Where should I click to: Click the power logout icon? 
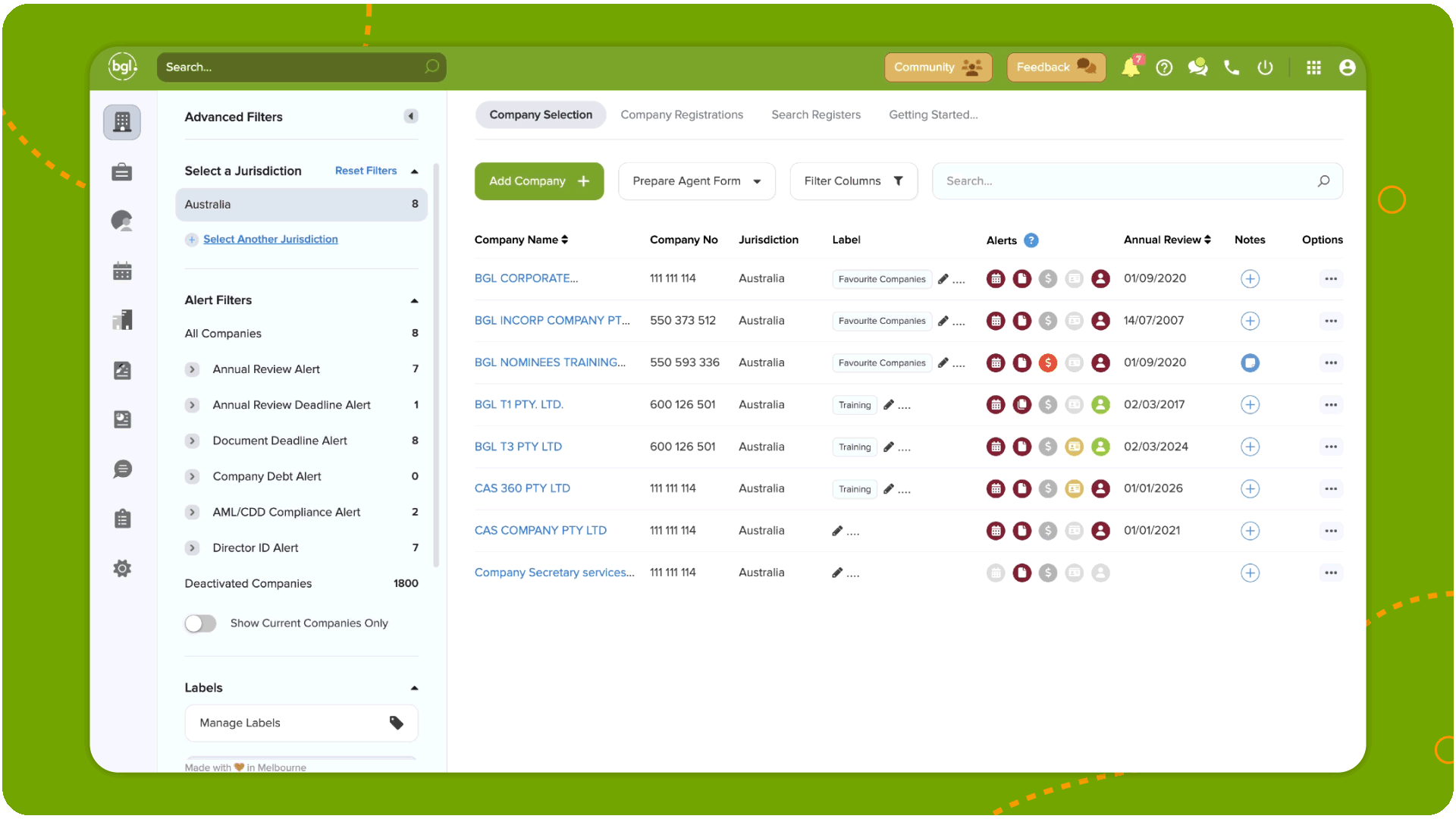click(x=1265, y=67)
